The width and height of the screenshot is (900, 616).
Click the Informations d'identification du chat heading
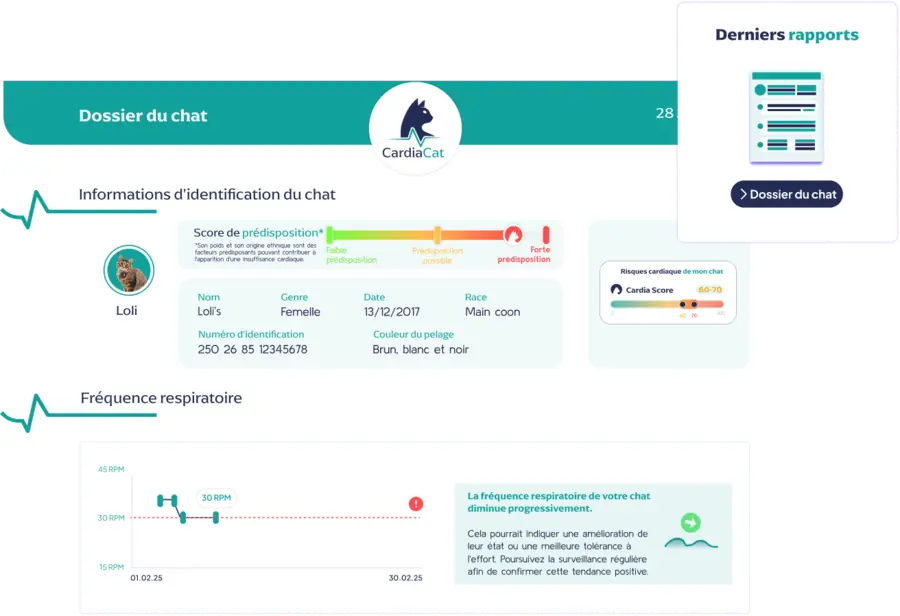coord(207,195)
